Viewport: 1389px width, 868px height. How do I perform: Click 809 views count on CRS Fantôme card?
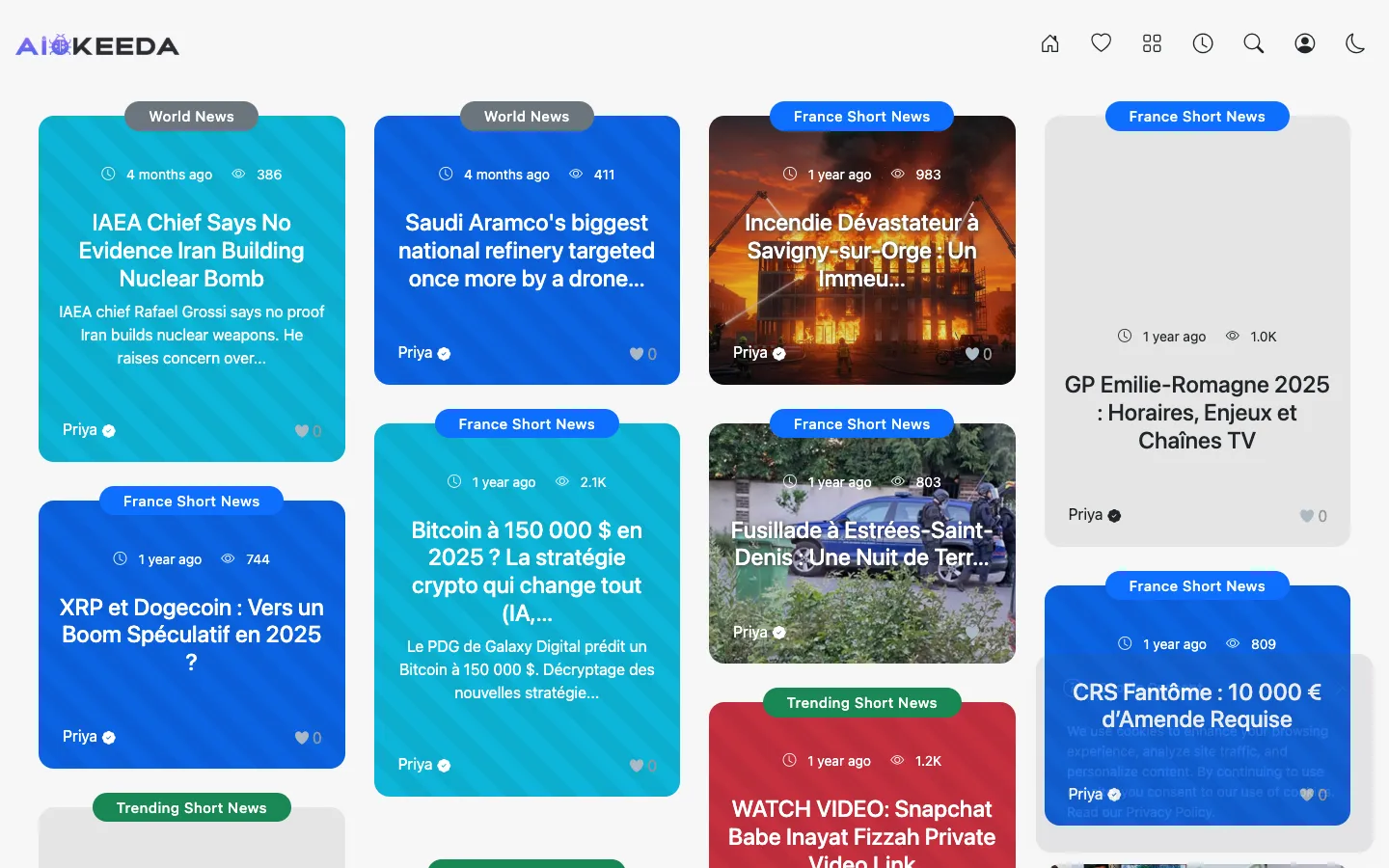(1264, 644)
